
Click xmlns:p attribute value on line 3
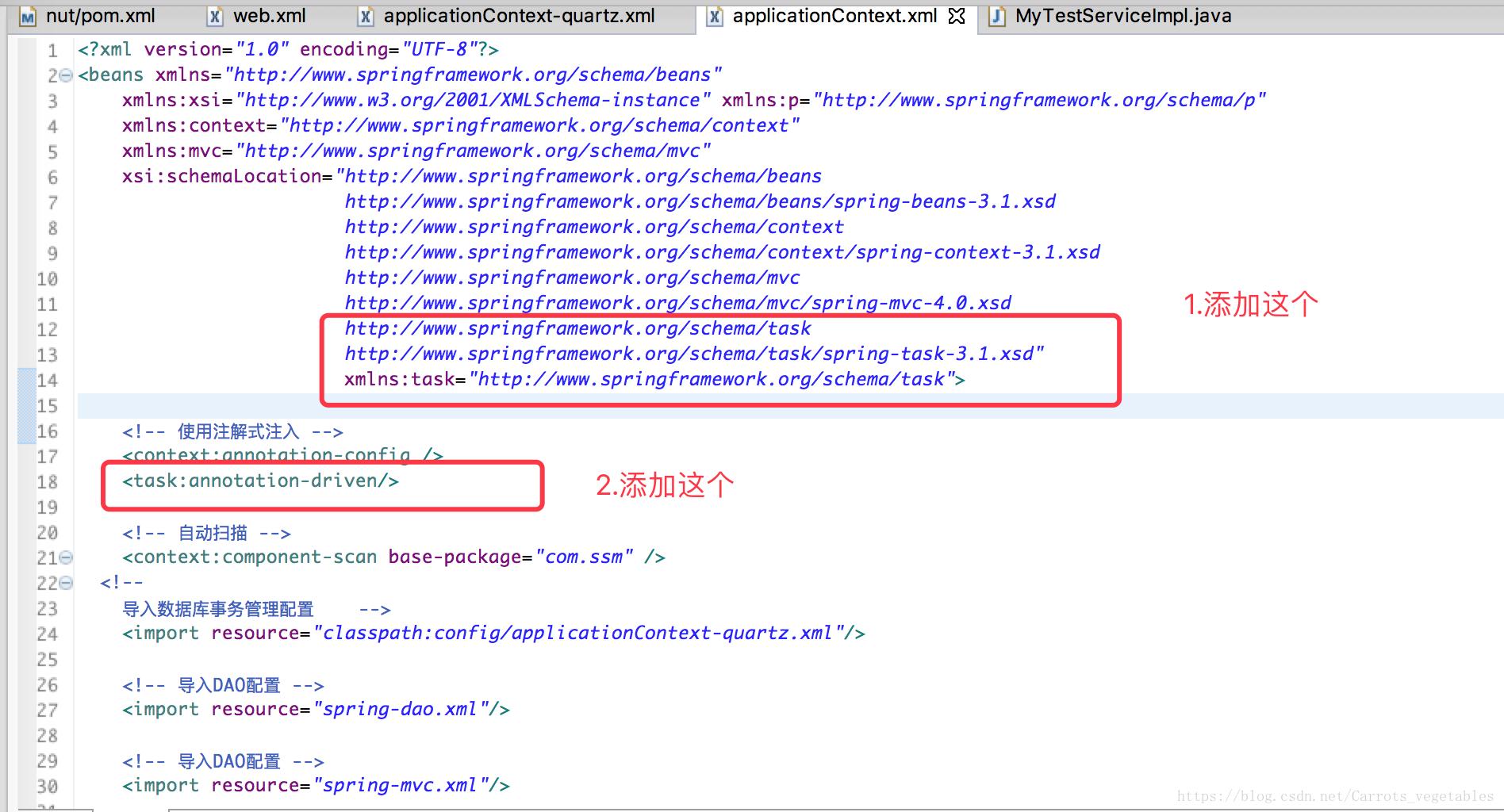click(1039, 100)
